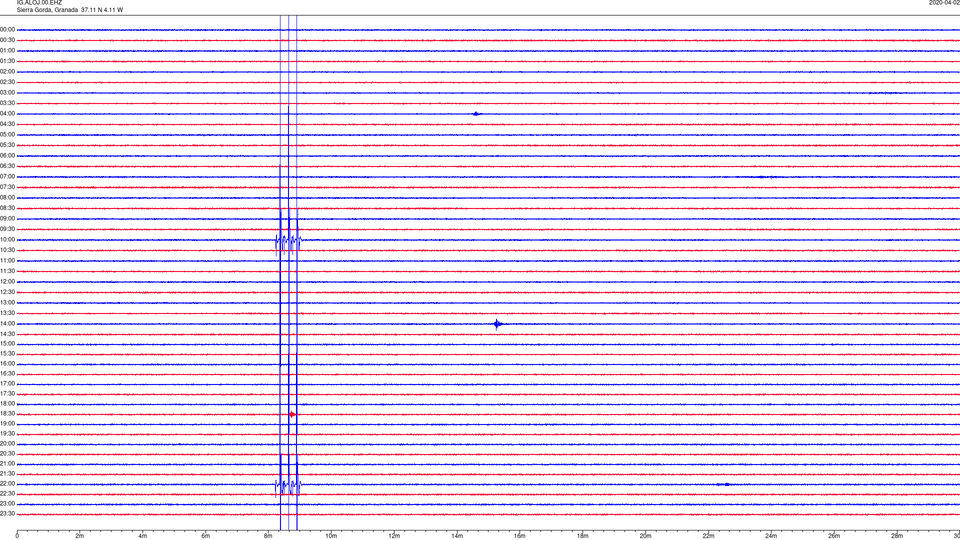960x540 pixels.
Task: Select the 01:00 trace time label
Action: point(7,51)
